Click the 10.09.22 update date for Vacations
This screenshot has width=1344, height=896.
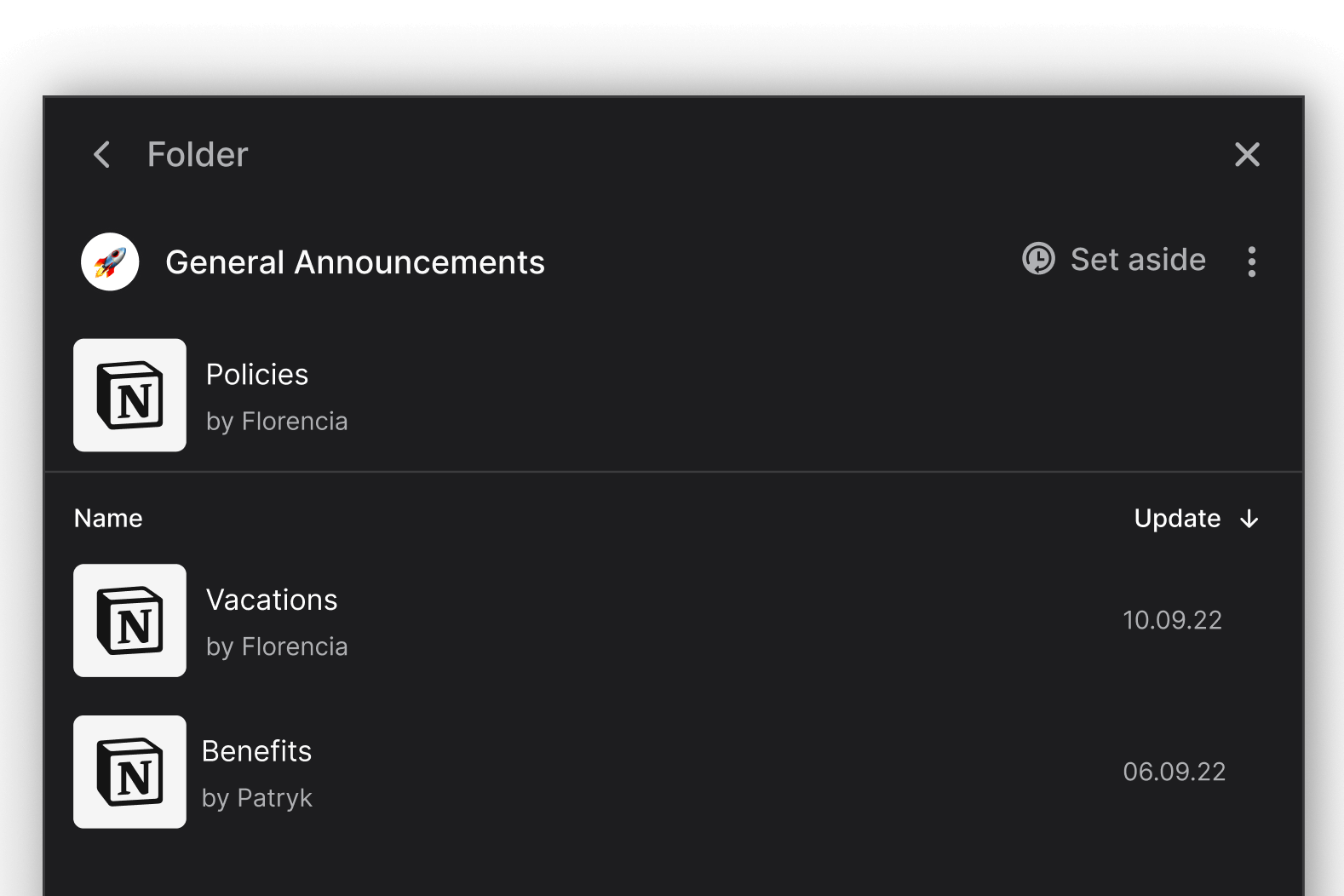1172,620
